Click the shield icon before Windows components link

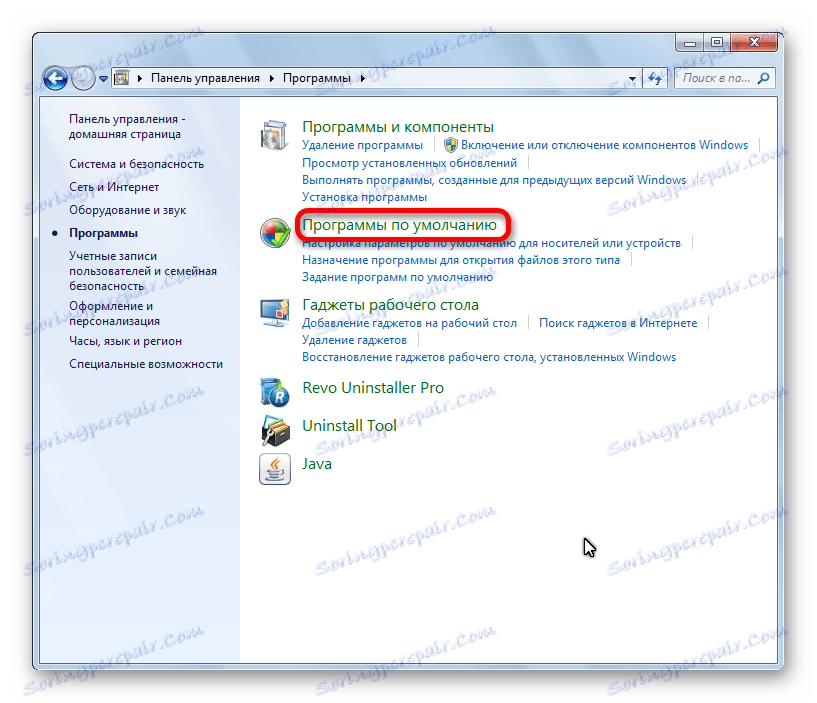pyautogui.click(x=451, y=145)
